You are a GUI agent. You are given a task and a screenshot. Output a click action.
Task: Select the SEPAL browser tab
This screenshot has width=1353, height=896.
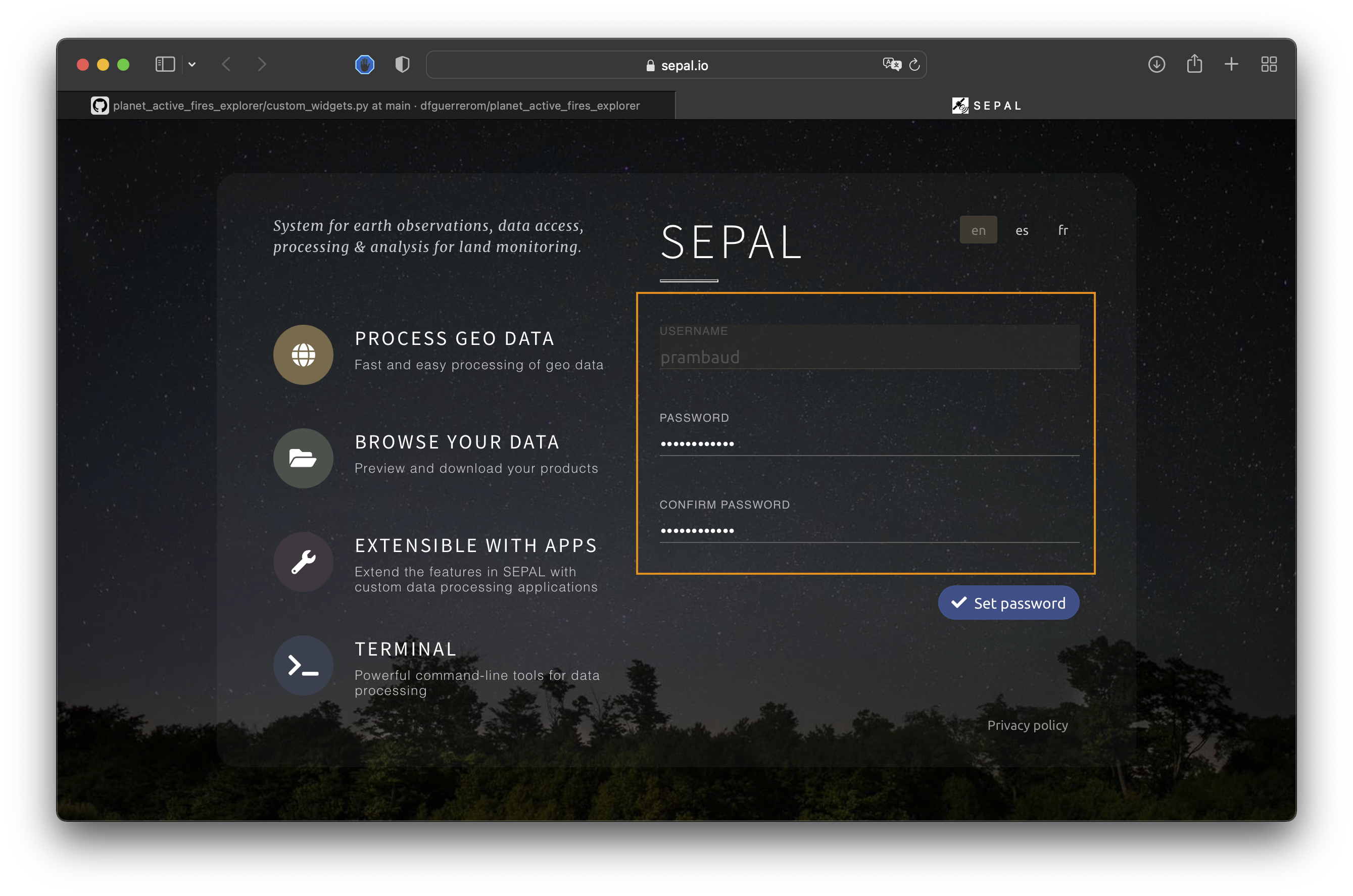[x=986, y=106]
